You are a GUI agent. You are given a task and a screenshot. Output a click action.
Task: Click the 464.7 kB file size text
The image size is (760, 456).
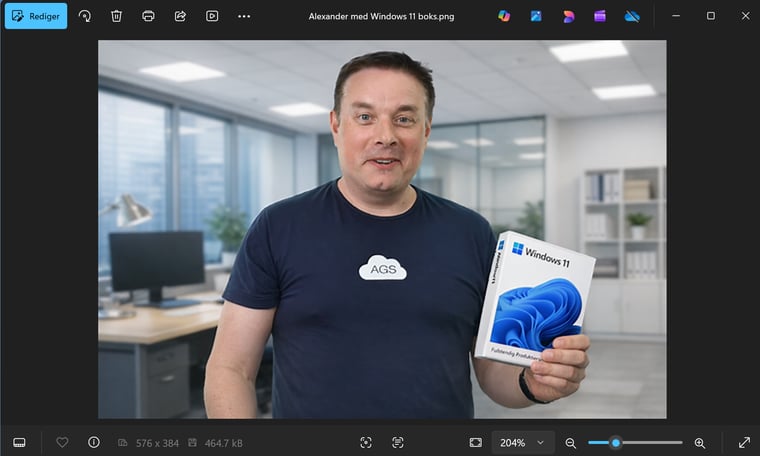tap(223, 443)
